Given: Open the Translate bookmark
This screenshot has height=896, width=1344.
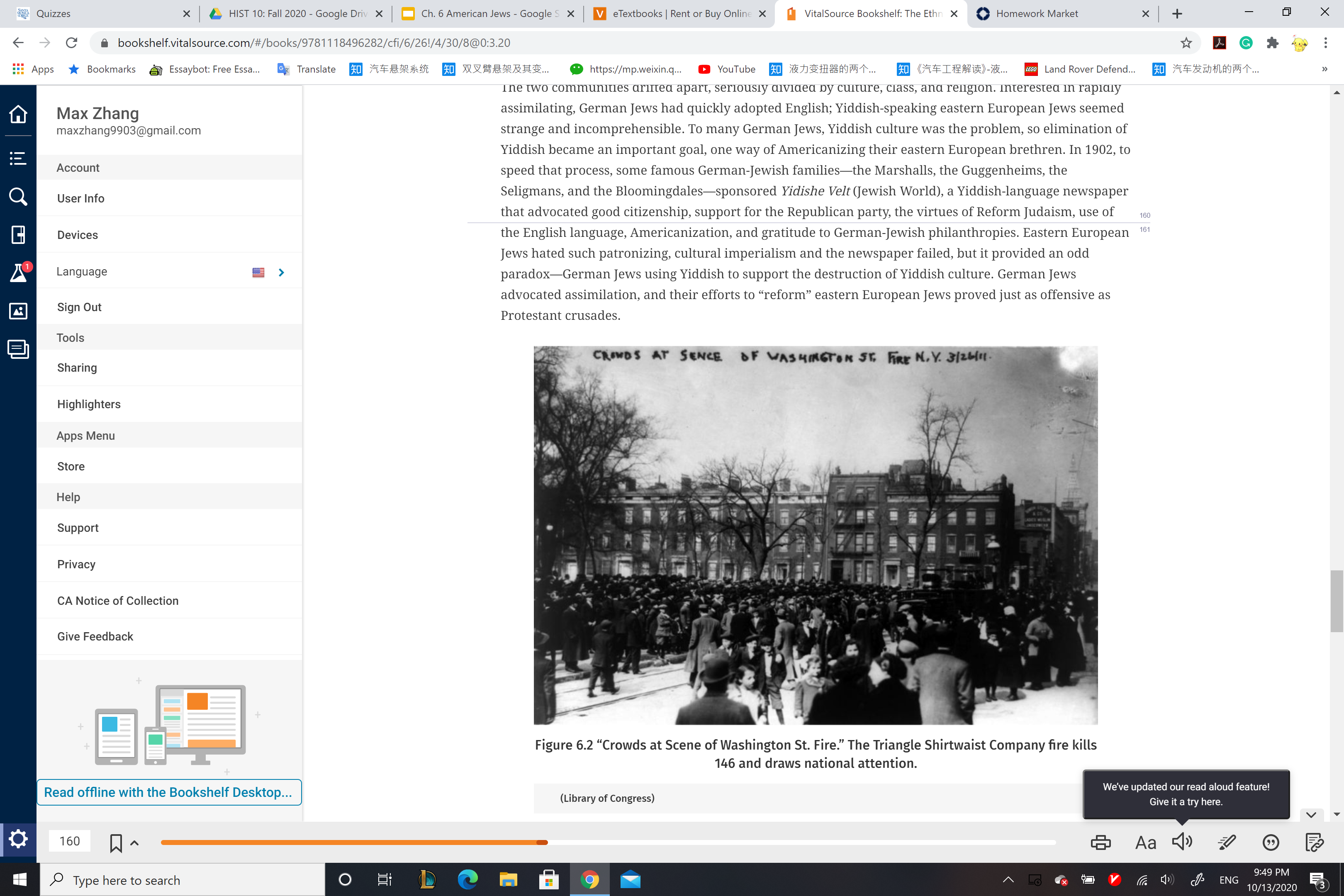Looking at the screenshot, I should coord(306,69).
